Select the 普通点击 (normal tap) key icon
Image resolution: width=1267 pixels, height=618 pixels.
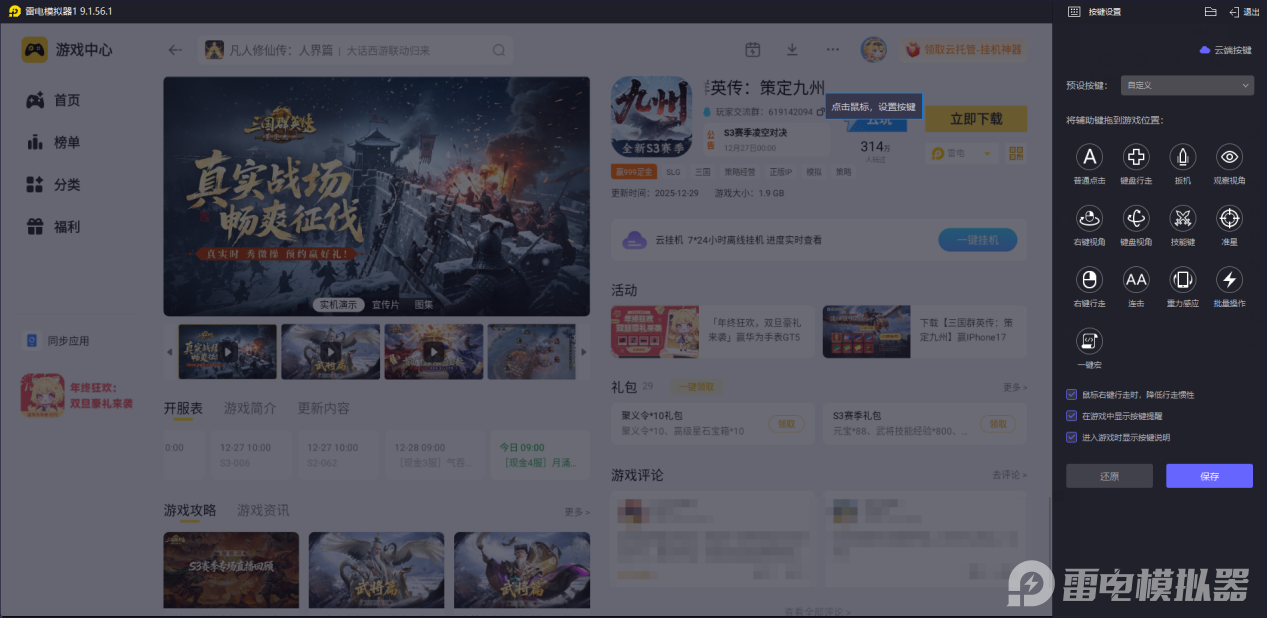pos(1089,157)
